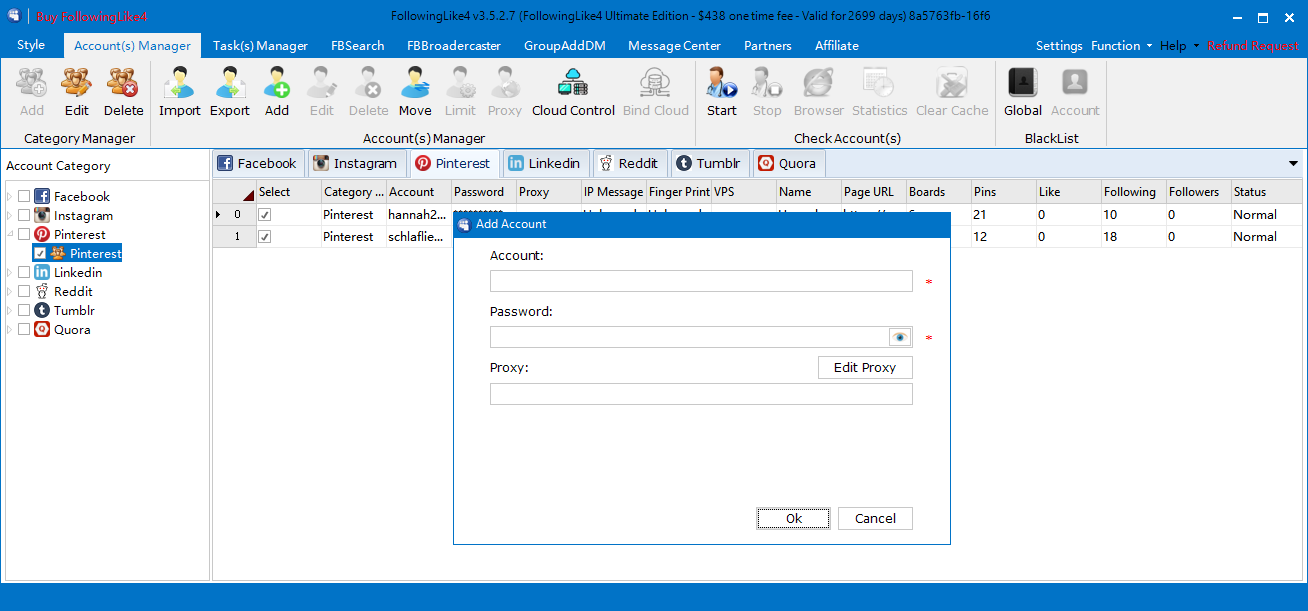Screen dimensions: 1308x611
Task: Tick the Pinterest parent category checkbox
Action: (24, 235)
